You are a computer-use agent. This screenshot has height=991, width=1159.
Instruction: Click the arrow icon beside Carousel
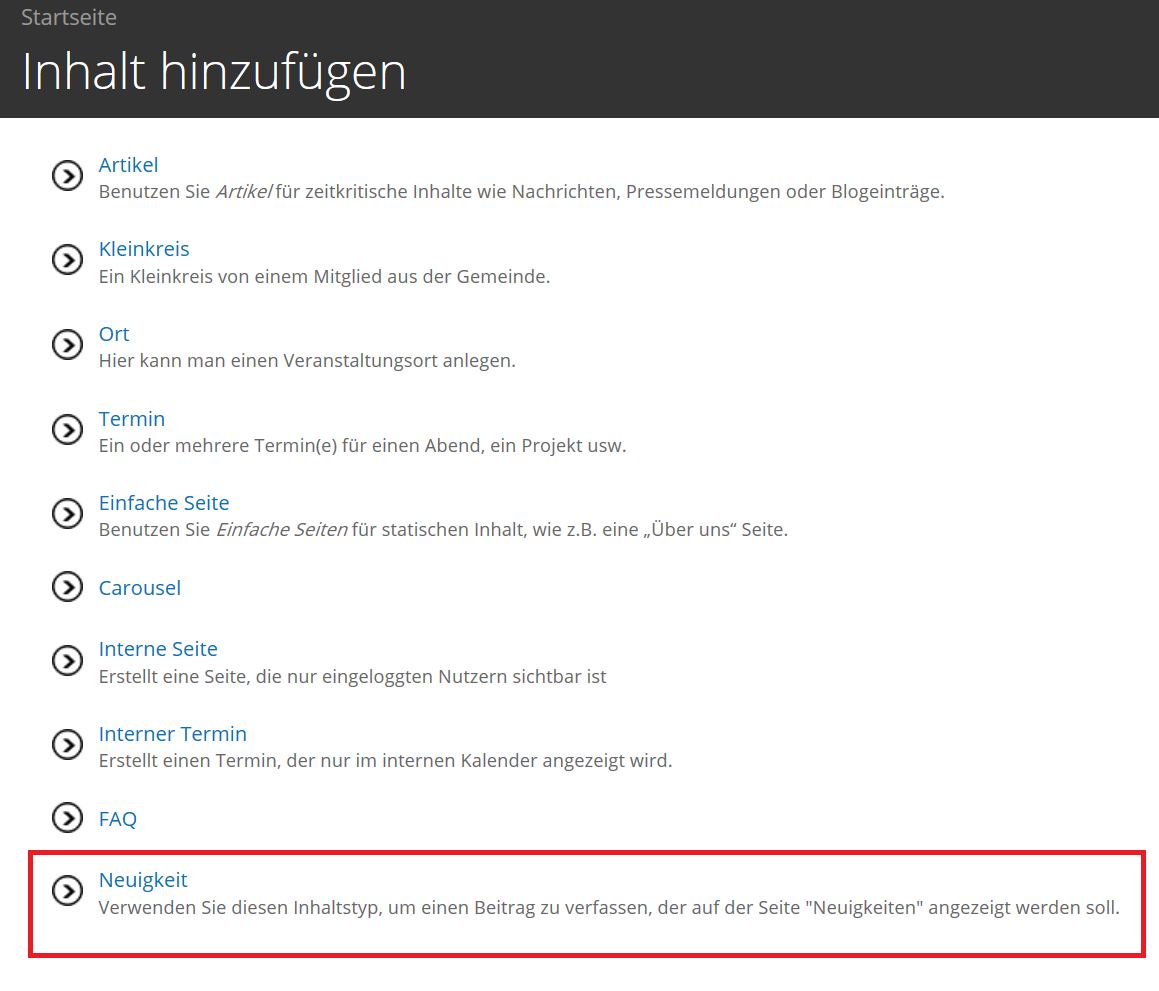[x=67, y=587]
